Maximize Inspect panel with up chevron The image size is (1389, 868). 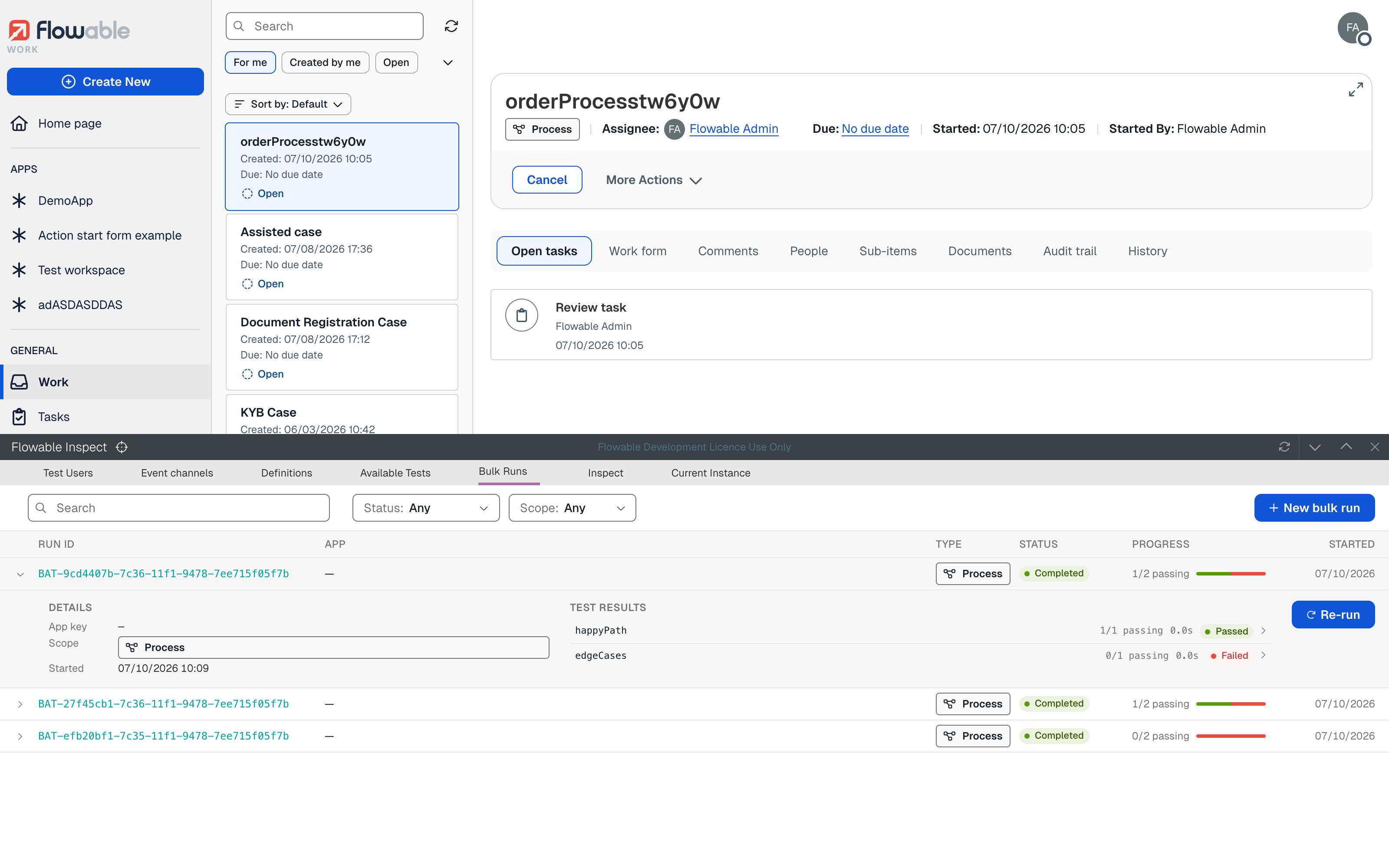pos(1346,447)
